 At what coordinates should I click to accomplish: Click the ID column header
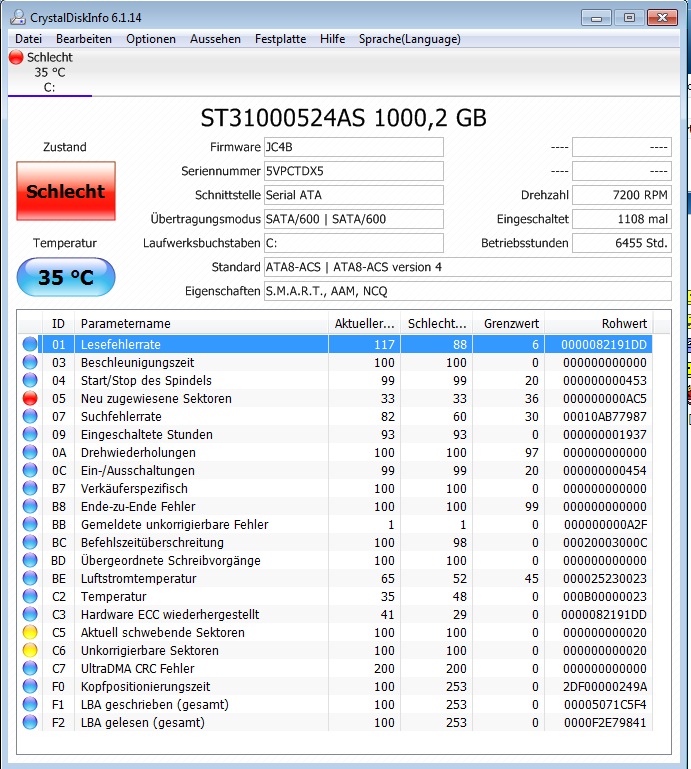pyautogui.click(x=58, y=324)
